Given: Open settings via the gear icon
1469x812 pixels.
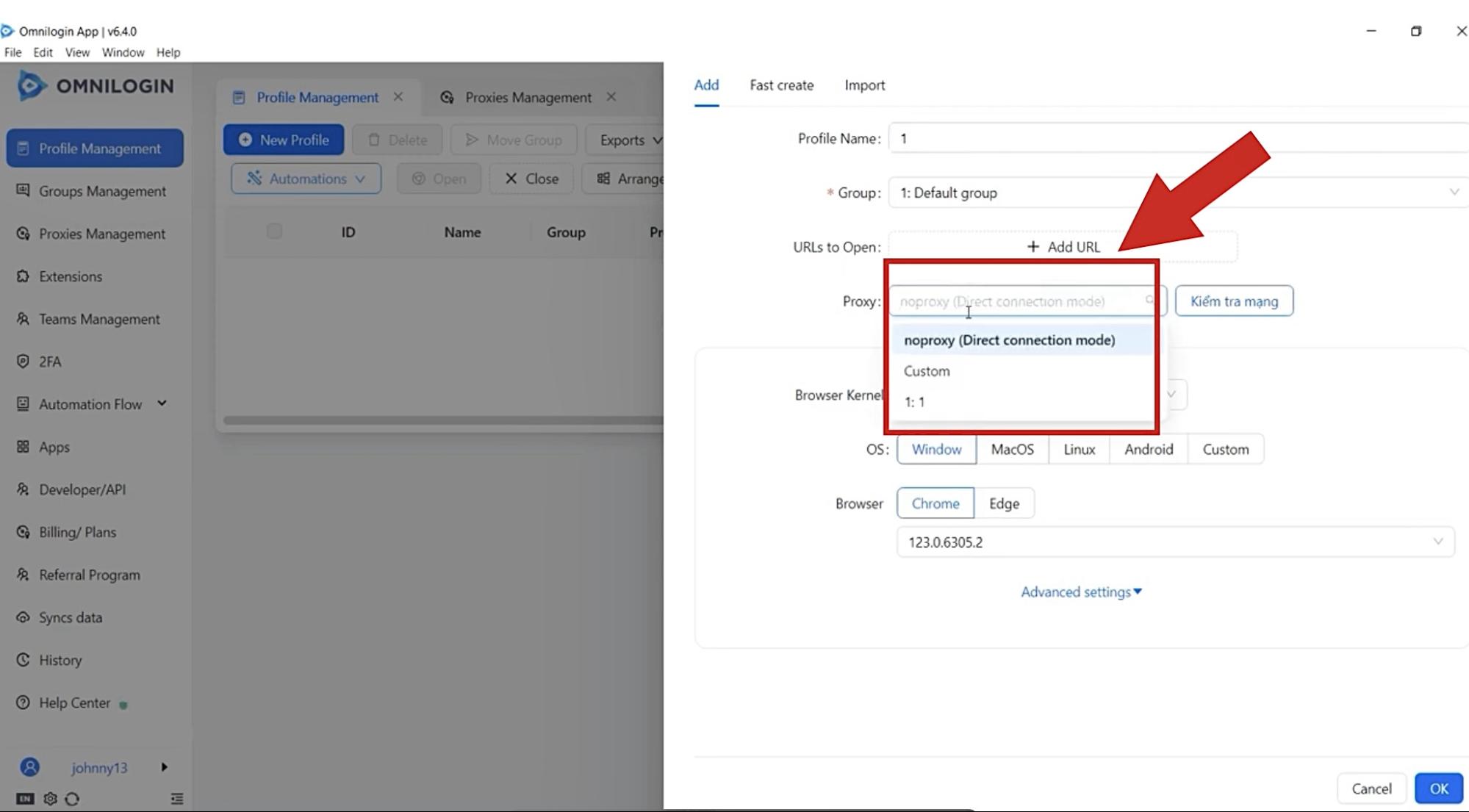Looking at the screenshot, I should pyautogui.click(x=50, y=799).
